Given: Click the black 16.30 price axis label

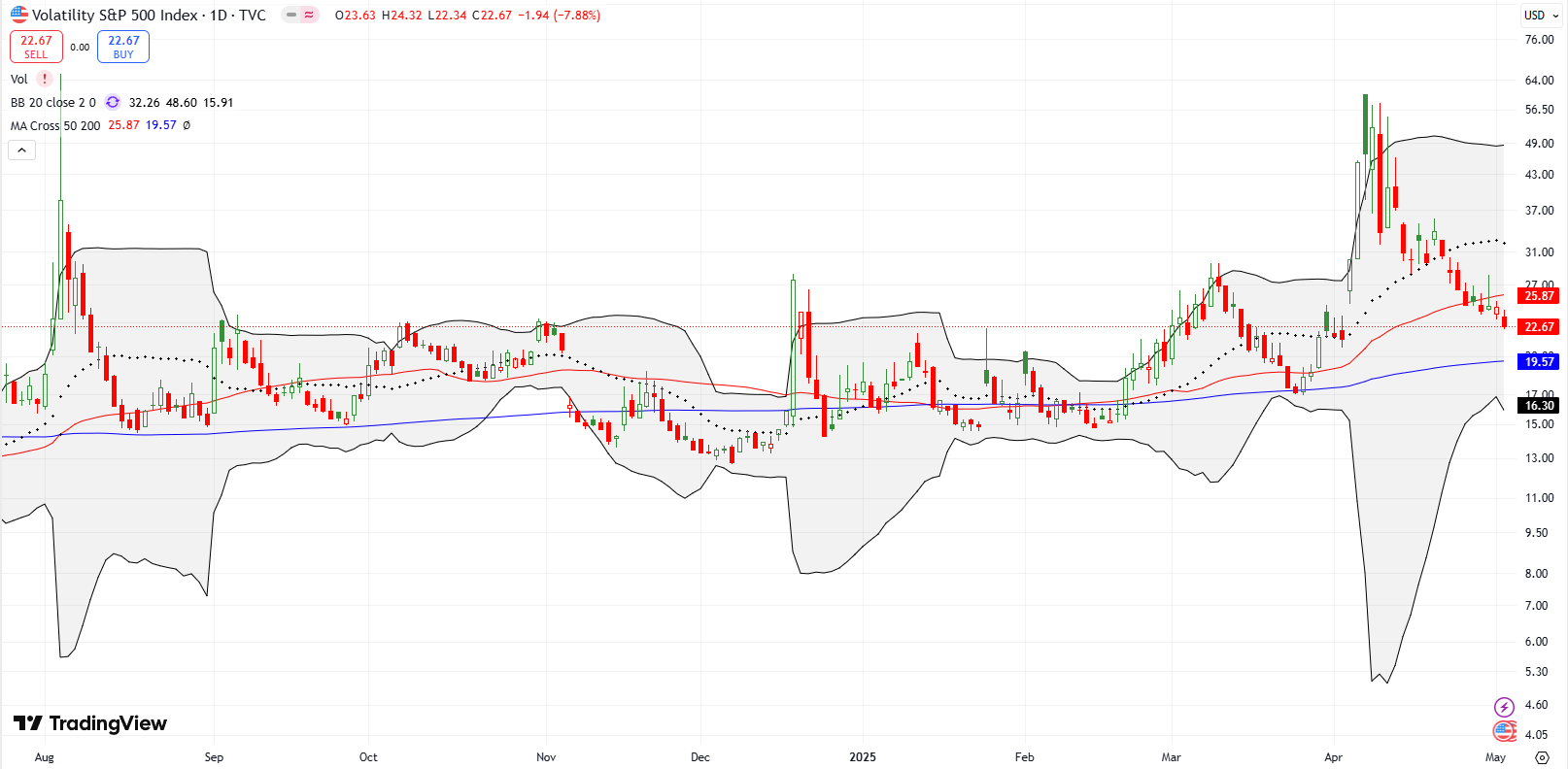Looking at the screenshot, I should [x=1539, y=406].
